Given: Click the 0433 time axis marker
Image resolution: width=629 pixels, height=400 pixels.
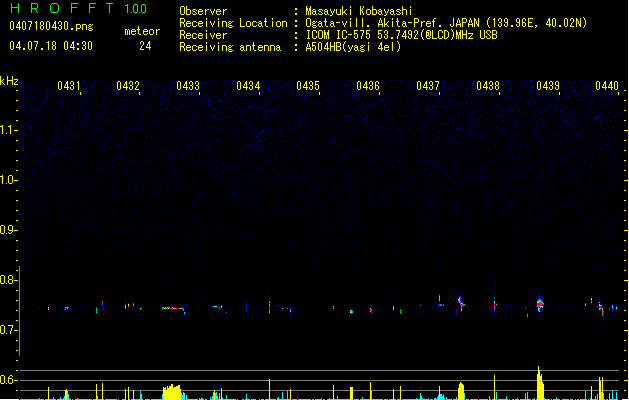Looking at the screenshot, I should [x=188, y=86].
